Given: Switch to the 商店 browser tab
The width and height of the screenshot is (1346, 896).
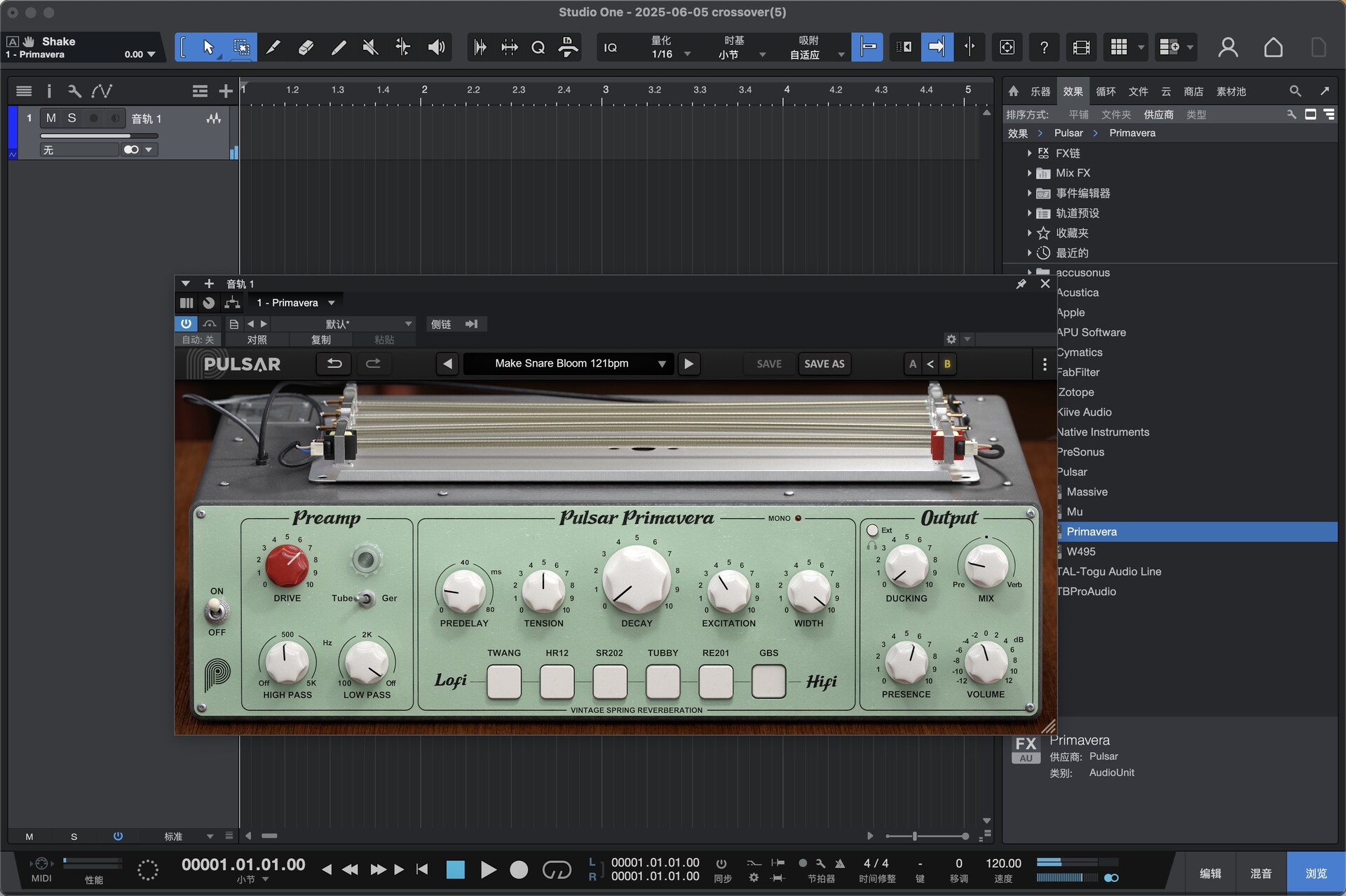Looking at the screenshot, I should 1193,91.
